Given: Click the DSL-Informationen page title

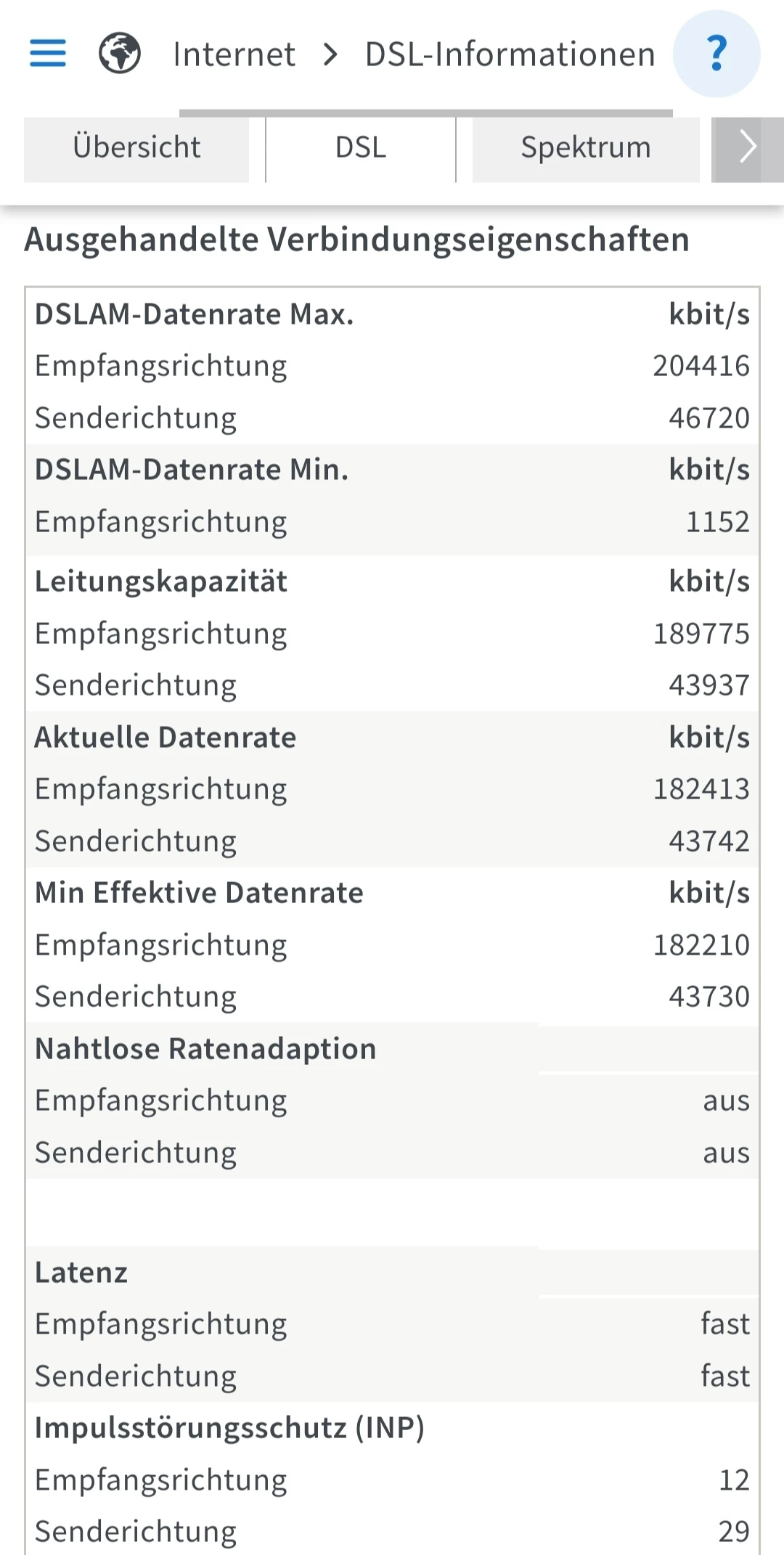Looking at the screenshot, I should coord(510,54).
